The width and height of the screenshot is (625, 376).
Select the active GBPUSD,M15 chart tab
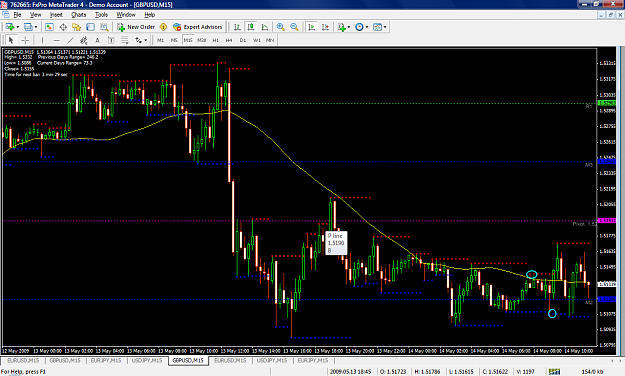click(188, 360)
